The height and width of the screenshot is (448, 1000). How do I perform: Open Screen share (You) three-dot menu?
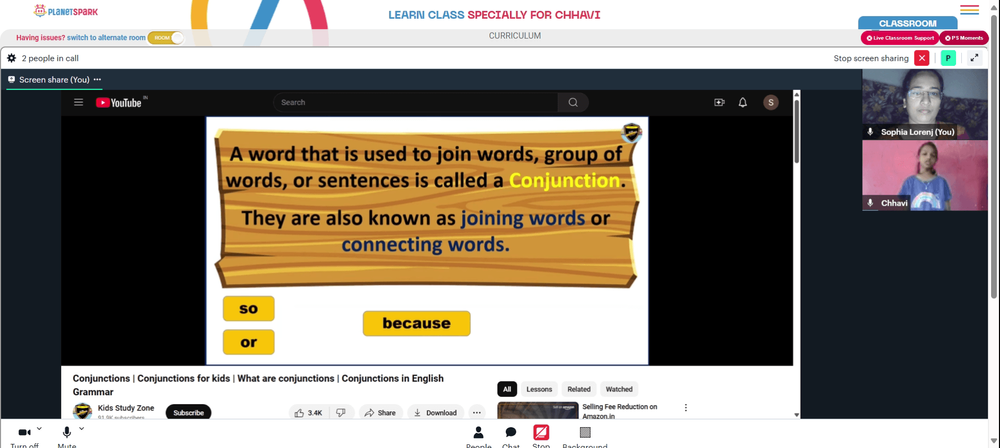tap(97, 80)
